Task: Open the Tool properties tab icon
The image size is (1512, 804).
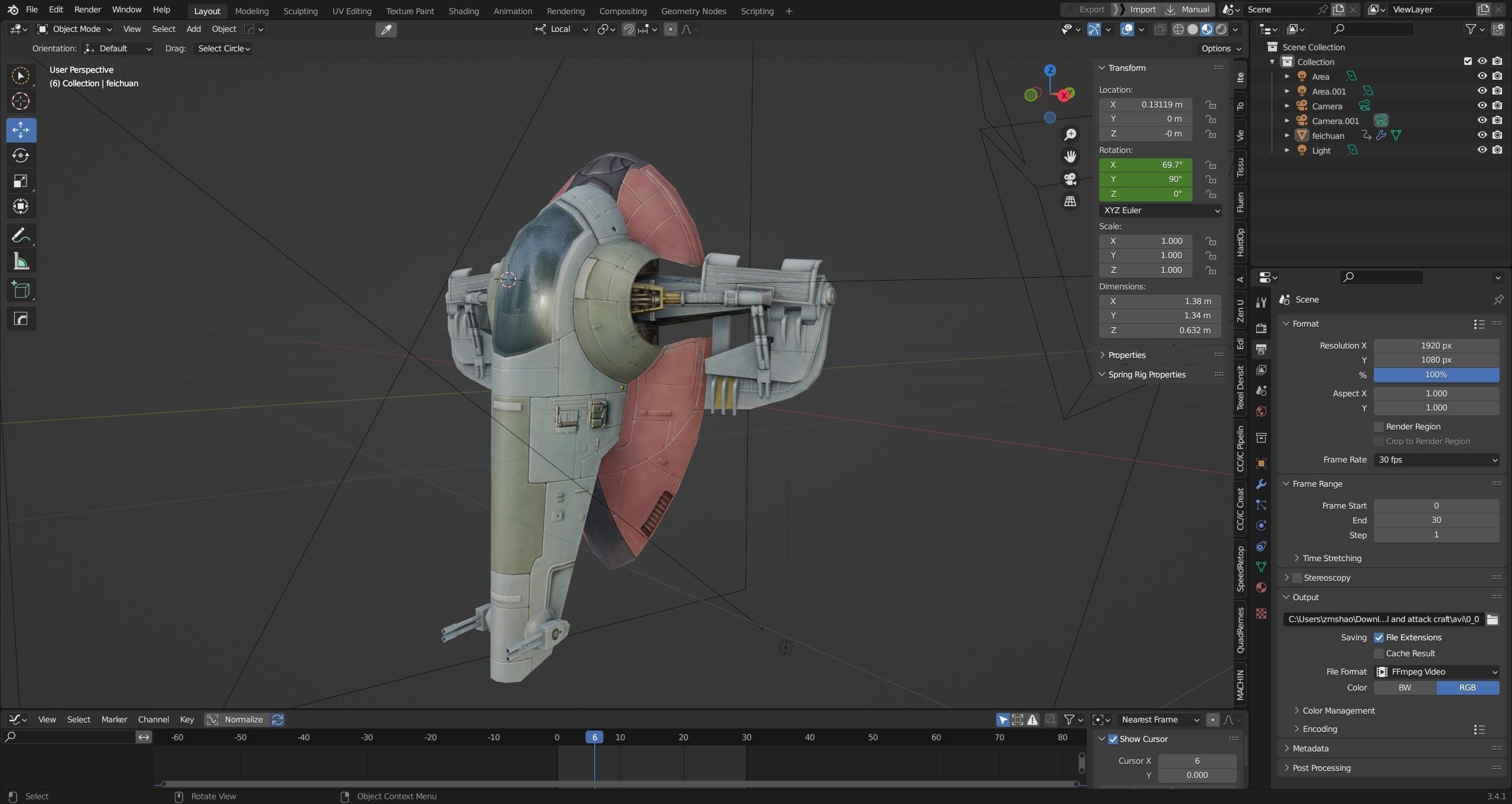Action: click(1261, 303)
